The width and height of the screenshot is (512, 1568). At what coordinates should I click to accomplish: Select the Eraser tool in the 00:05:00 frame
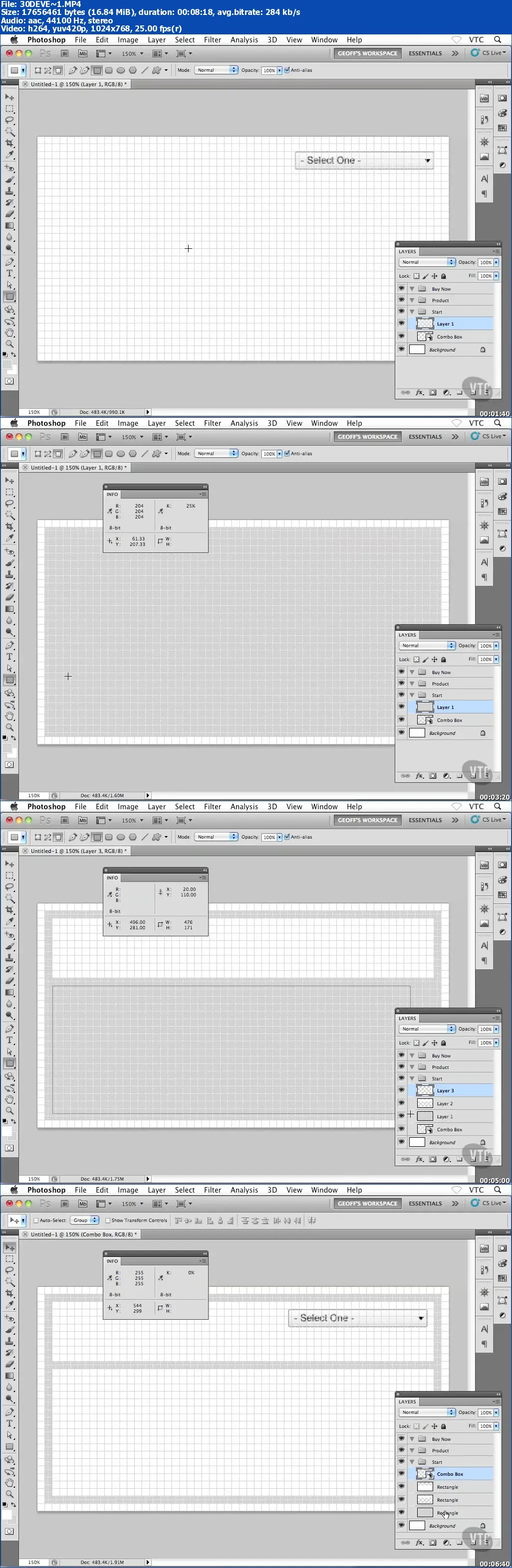(x=9, y=981)
